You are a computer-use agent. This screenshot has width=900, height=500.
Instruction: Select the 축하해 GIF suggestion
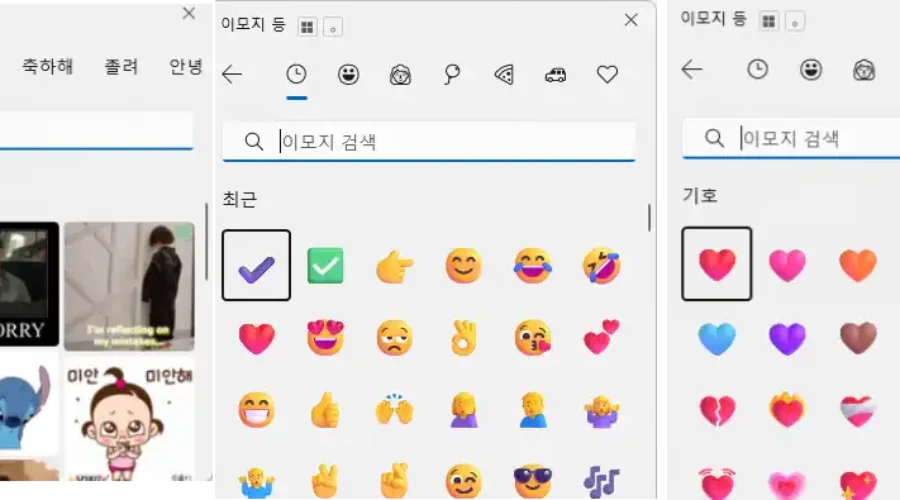(48, 67)
